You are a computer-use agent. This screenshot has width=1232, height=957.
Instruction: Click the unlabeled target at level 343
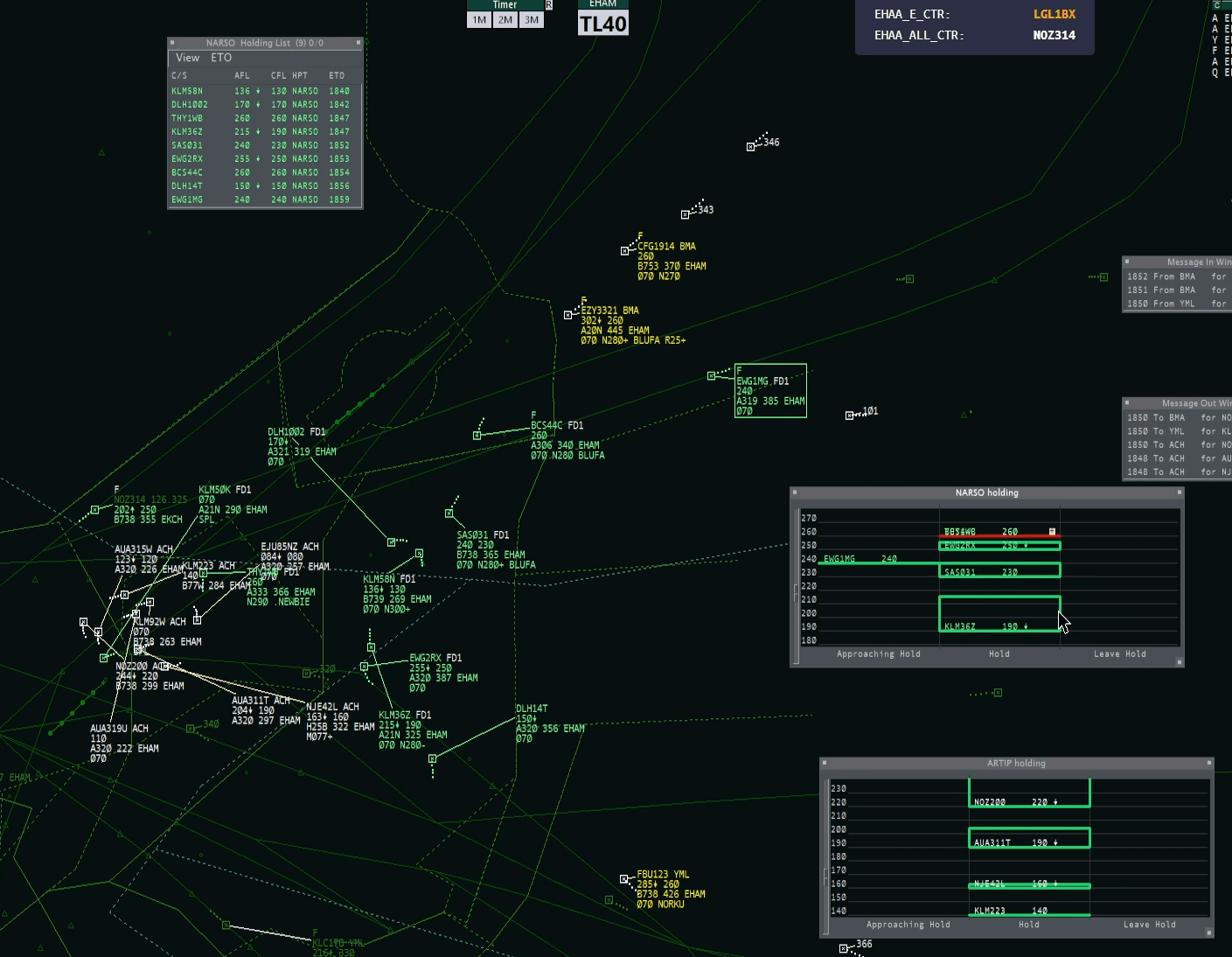(685, 214)
